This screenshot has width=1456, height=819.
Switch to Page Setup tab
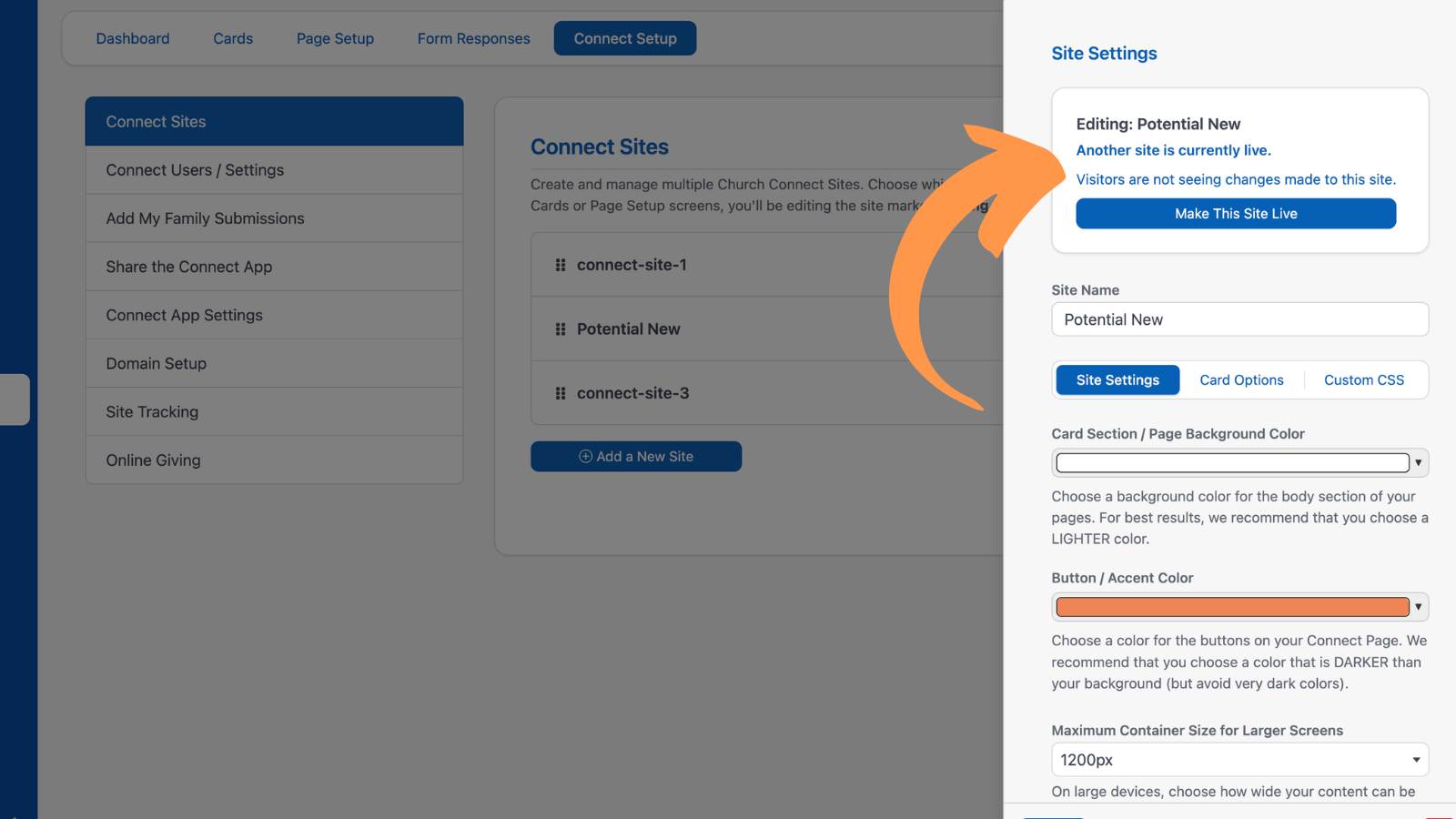click(335, 38)
